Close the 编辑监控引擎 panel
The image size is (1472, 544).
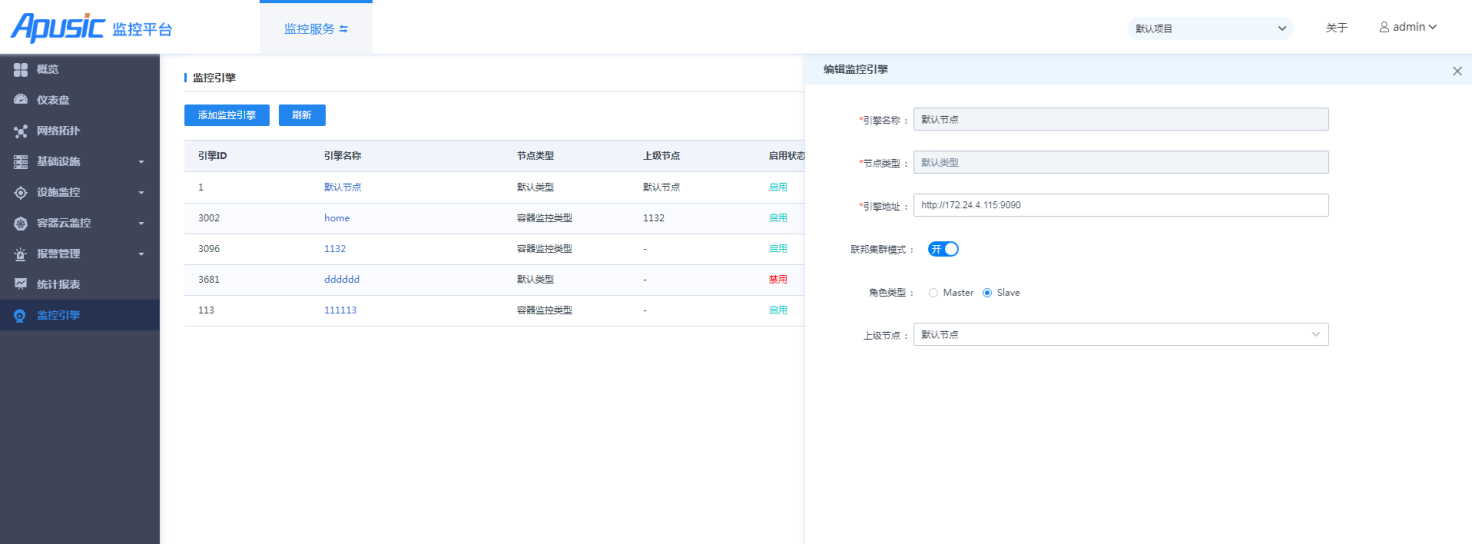[x=1457, y=70]
